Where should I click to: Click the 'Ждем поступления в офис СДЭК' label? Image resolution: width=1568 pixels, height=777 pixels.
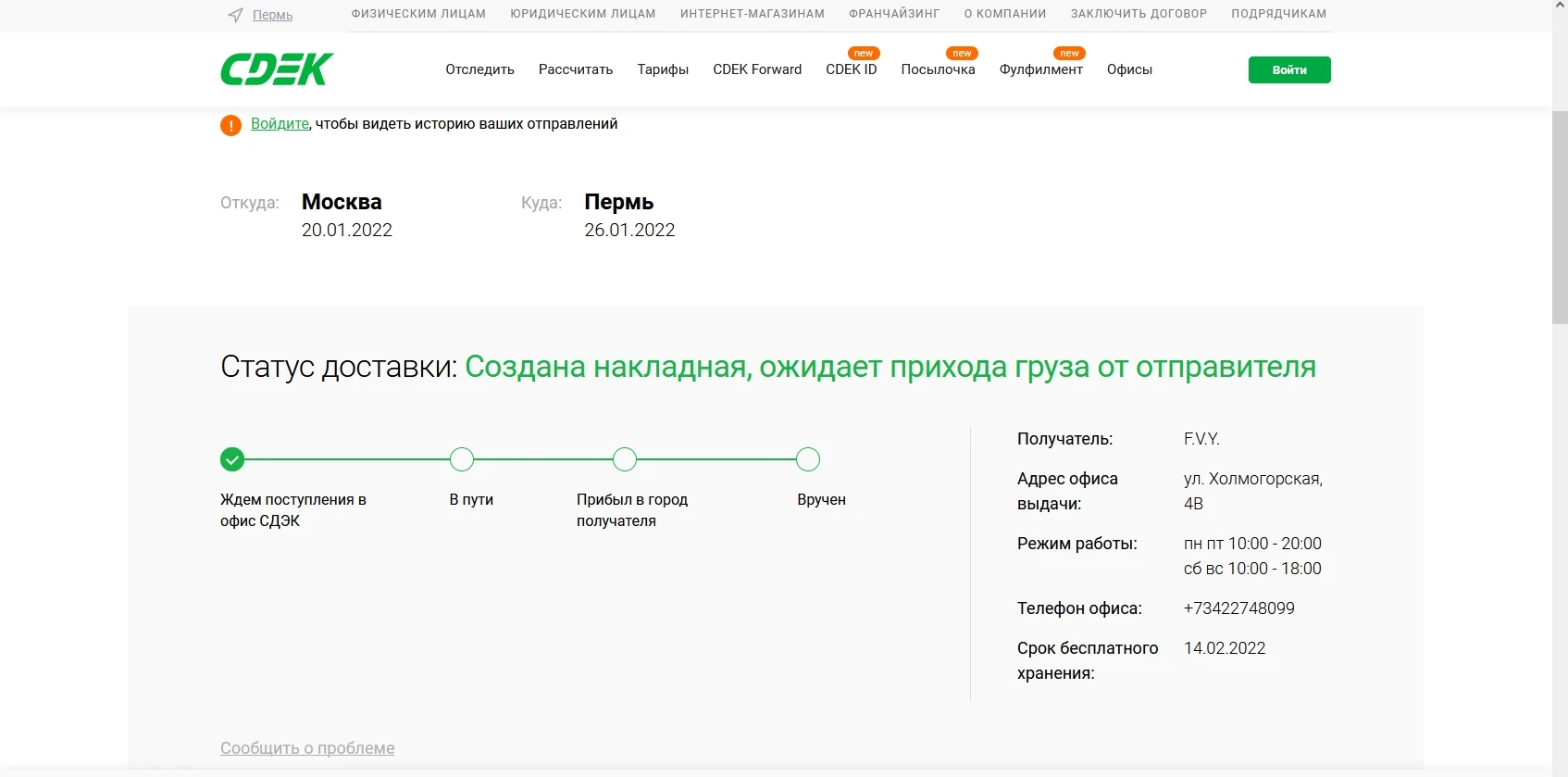pyautogui.click(x=293, y=510)
